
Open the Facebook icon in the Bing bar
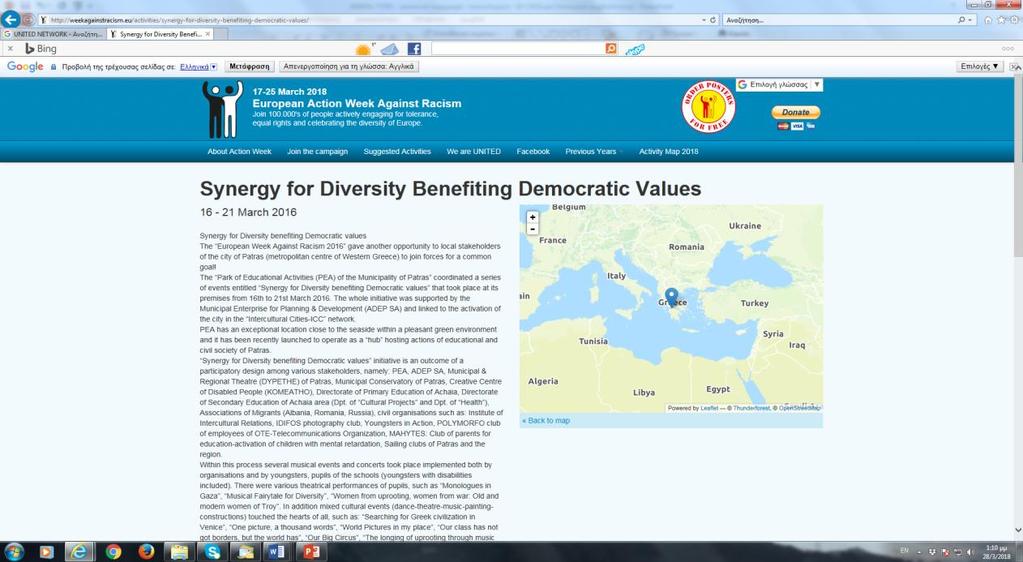414,49
